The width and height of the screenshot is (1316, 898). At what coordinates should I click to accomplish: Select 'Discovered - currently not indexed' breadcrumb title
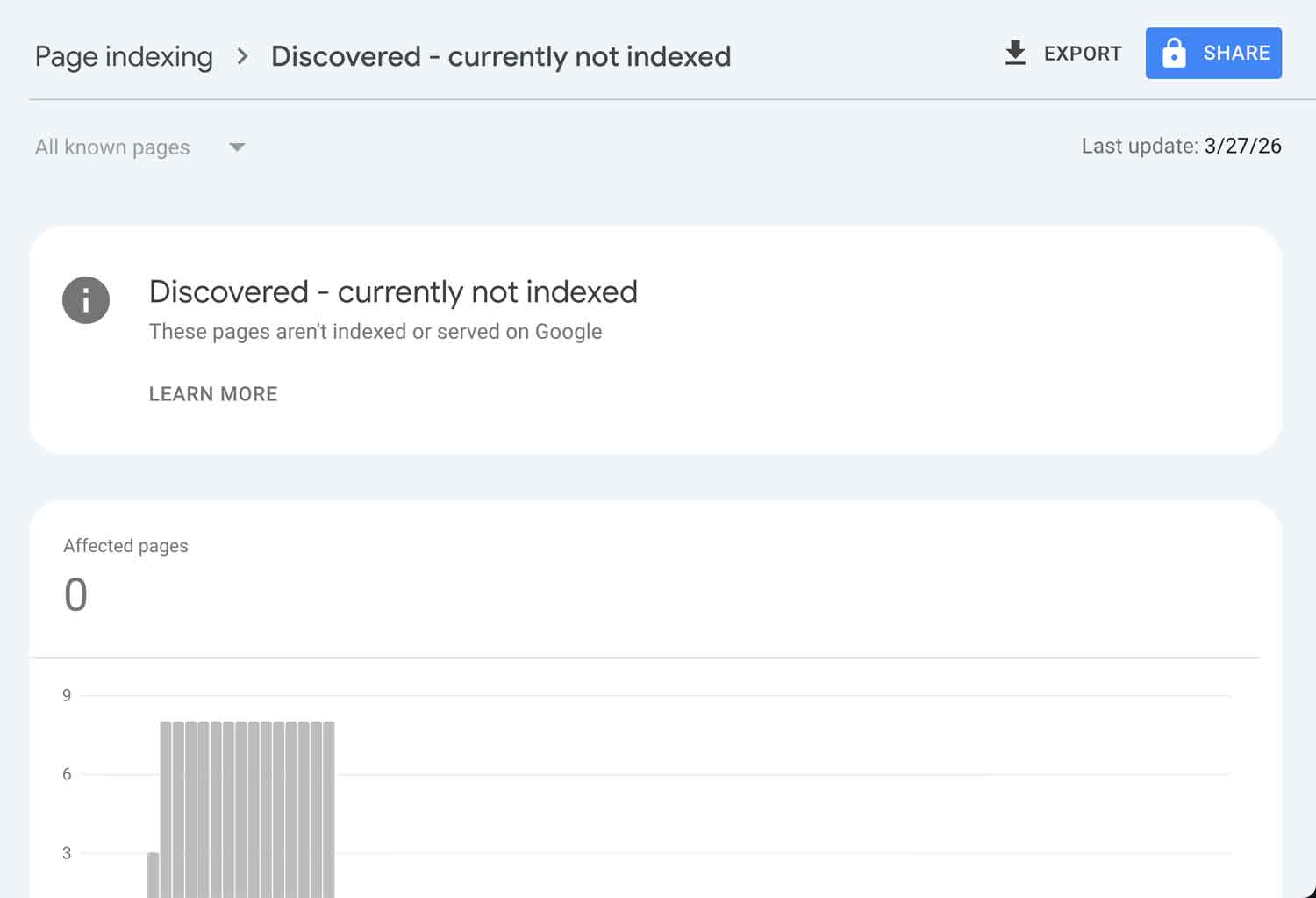(501, 56)
